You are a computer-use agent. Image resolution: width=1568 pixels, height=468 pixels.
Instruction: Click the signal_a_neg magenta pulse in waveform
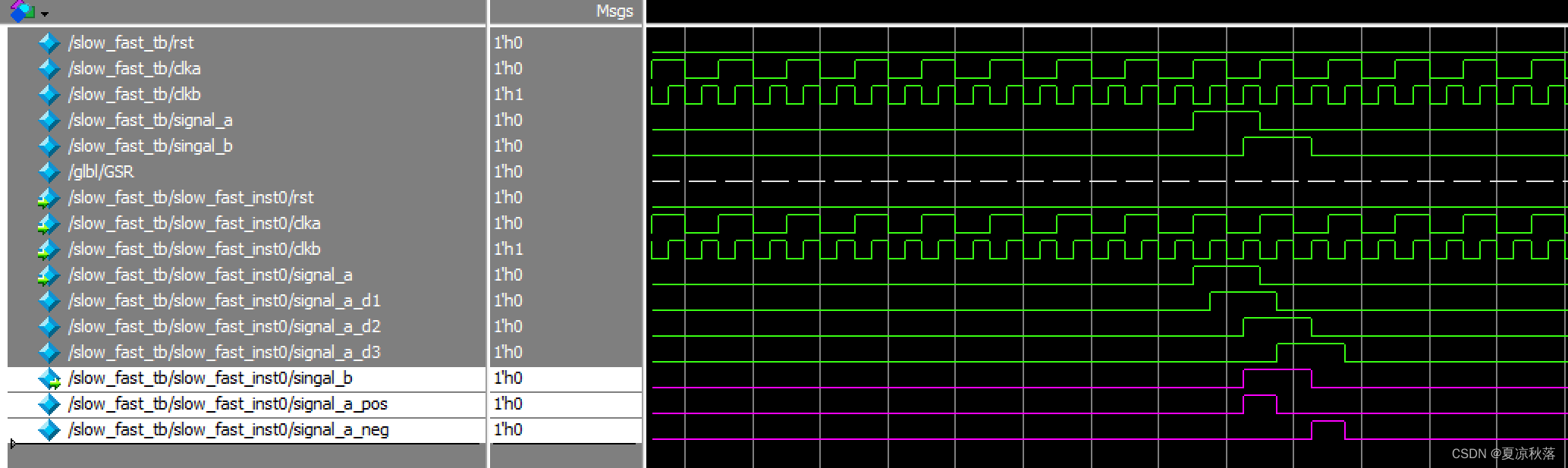[1328, 430]
